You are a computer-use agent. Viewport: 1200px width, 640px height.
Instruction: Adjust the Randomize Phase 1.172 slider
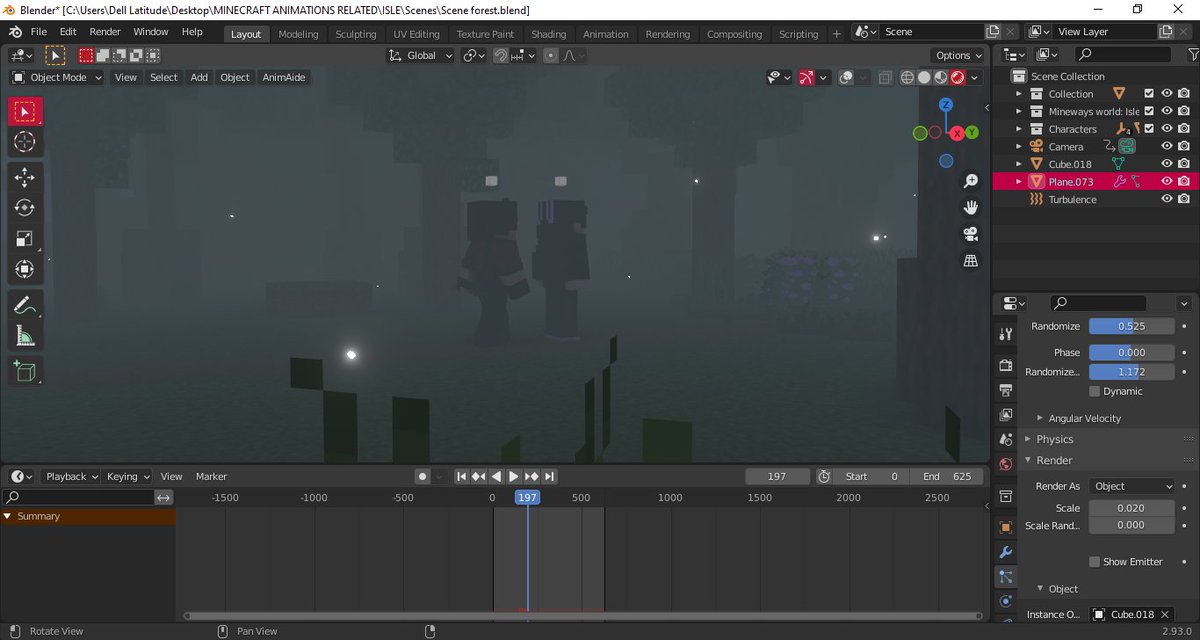tap(1131, 372)
